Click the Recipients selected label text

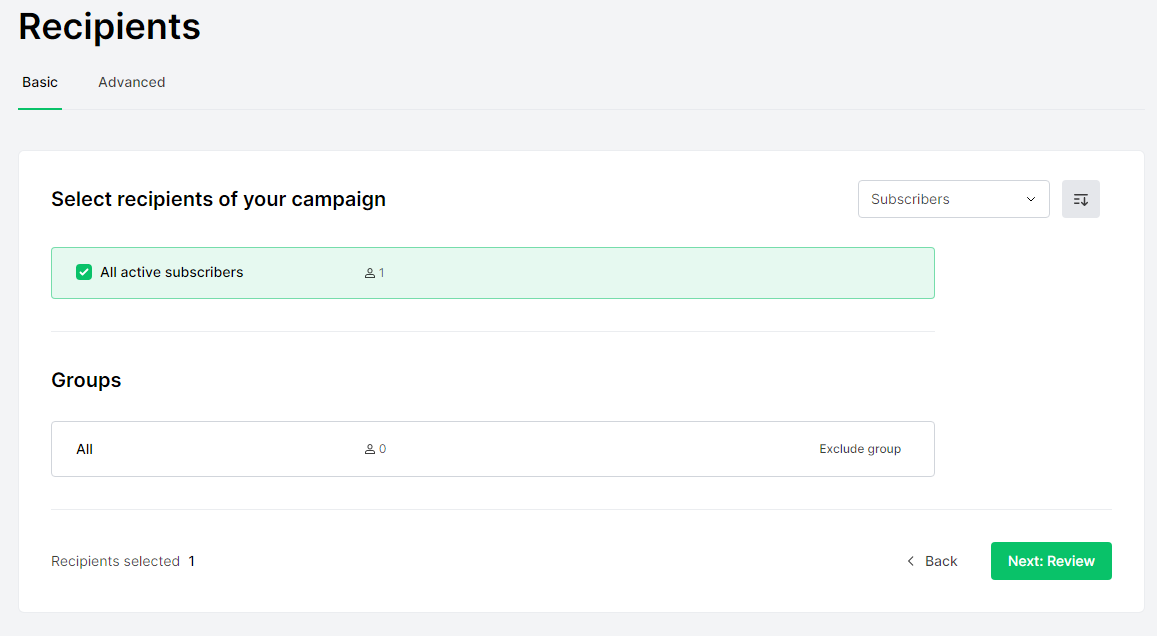point(115,561)
